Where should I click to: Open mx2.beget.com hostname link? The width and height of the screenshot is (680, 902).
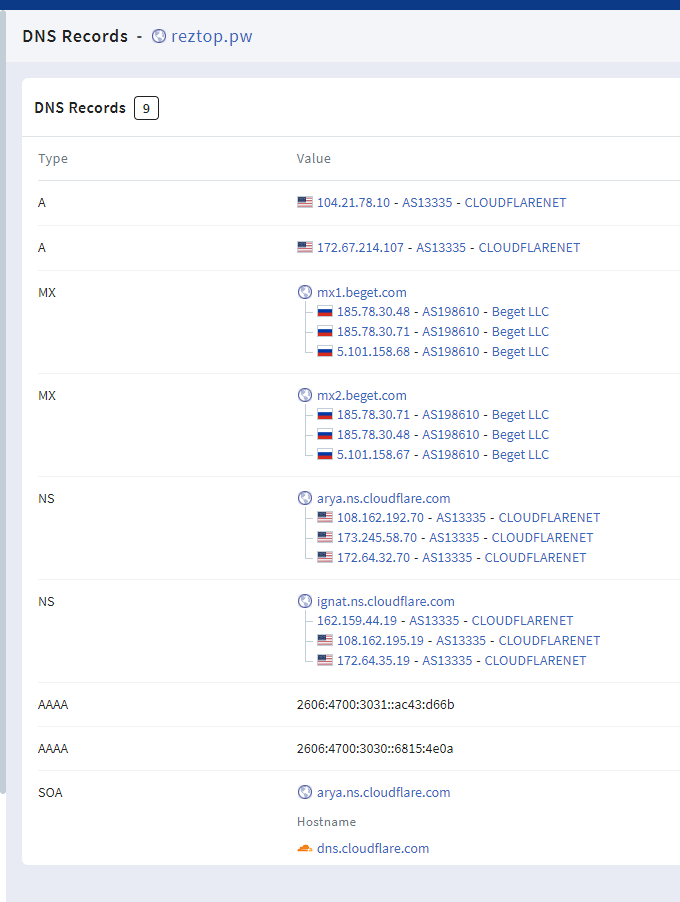pyautogui.click(x=361, y=395)
